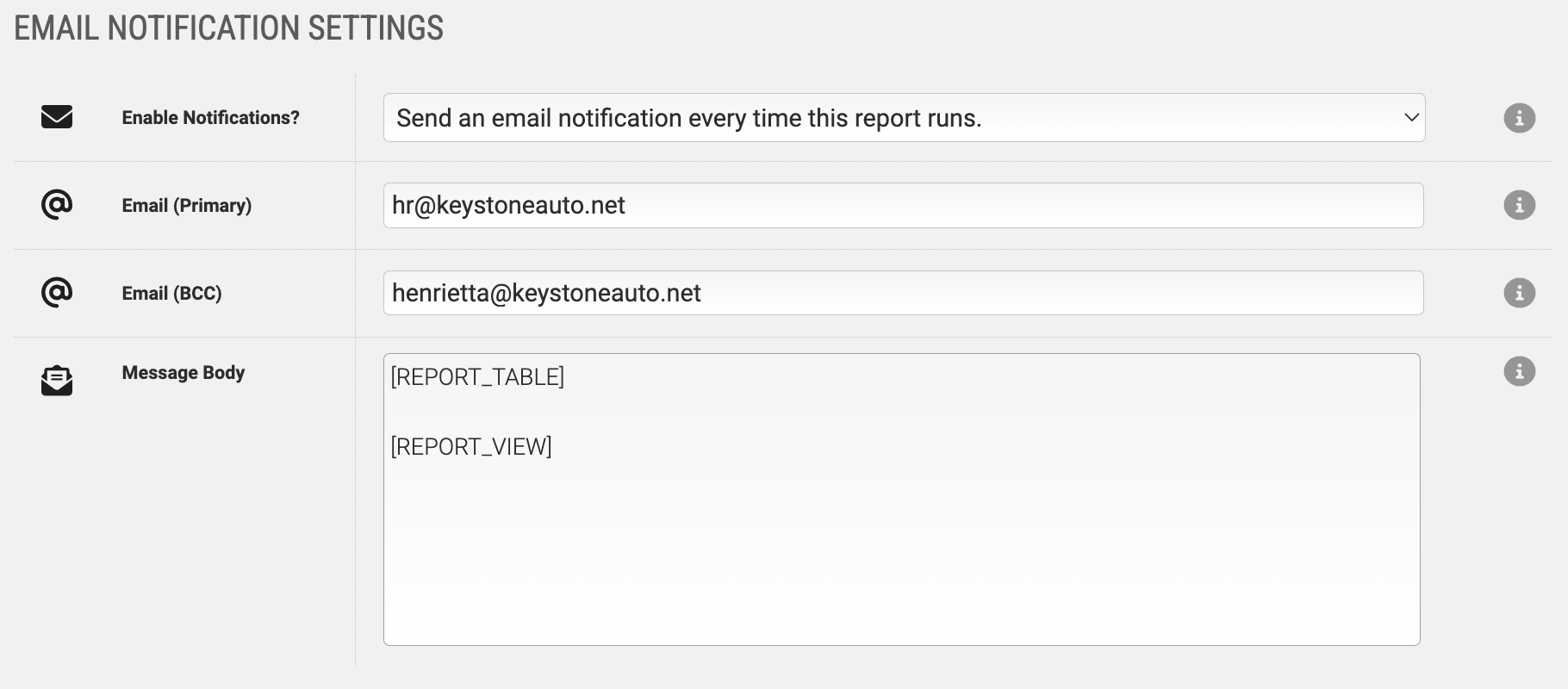Click the "Enable Notifications?" label
Viewport: 1568px width, 689px height.
point(210,118)
